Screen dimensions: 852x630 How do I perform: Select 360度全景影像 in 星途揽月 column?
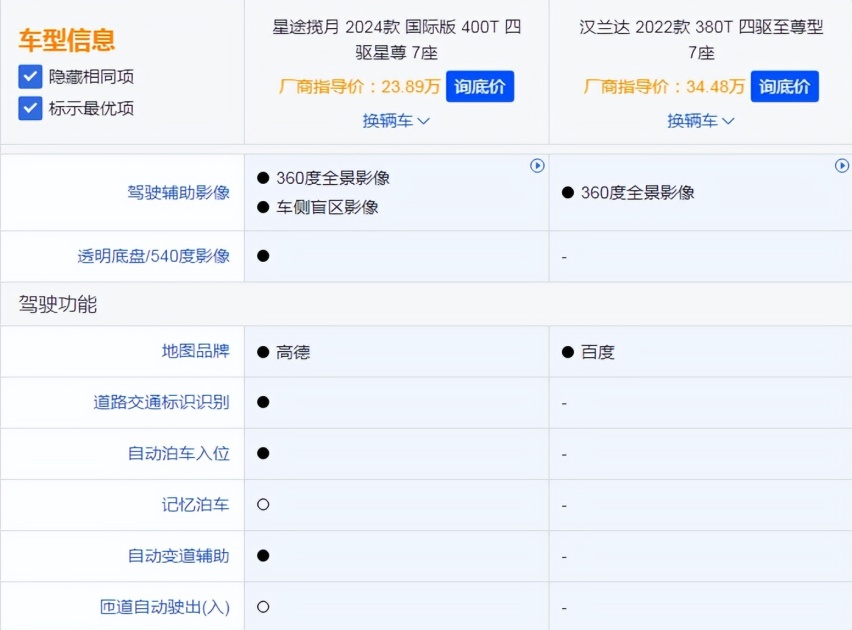(x=333, y=178)
